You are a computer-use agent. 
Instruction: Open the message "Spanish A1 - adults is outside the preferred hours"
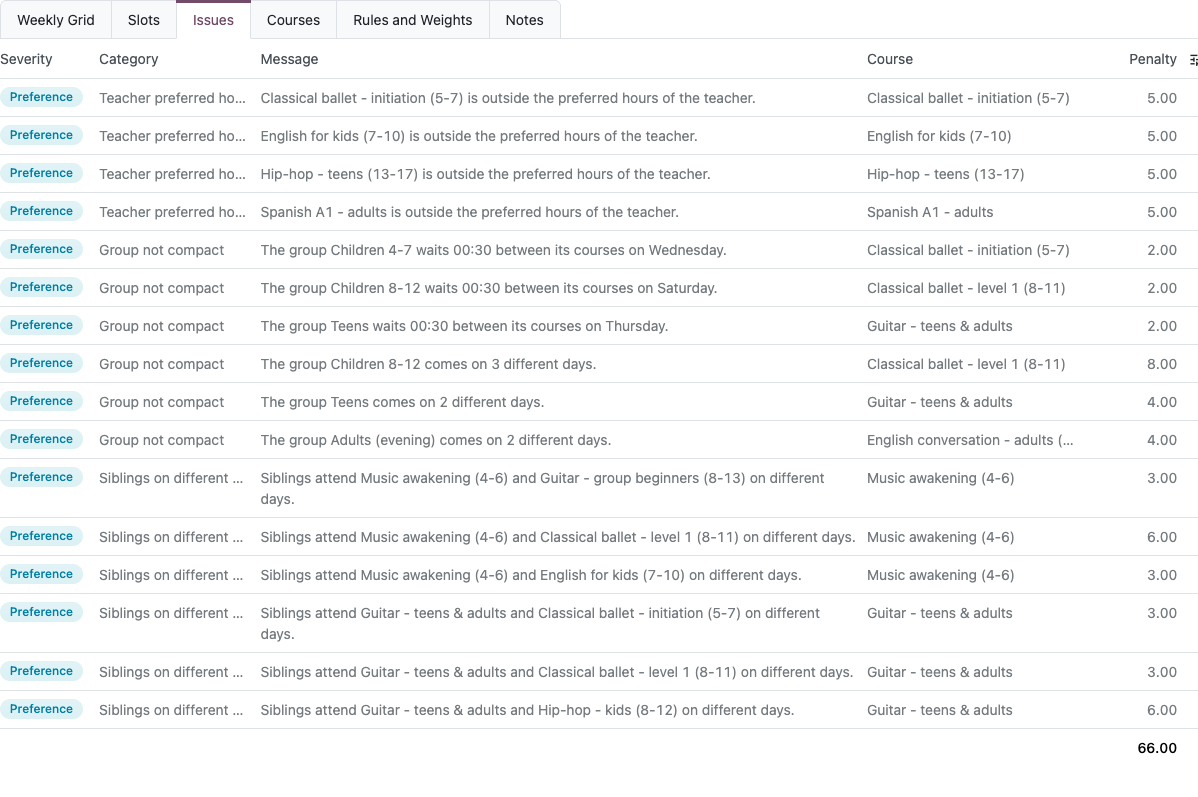click(x=469, y=212)
